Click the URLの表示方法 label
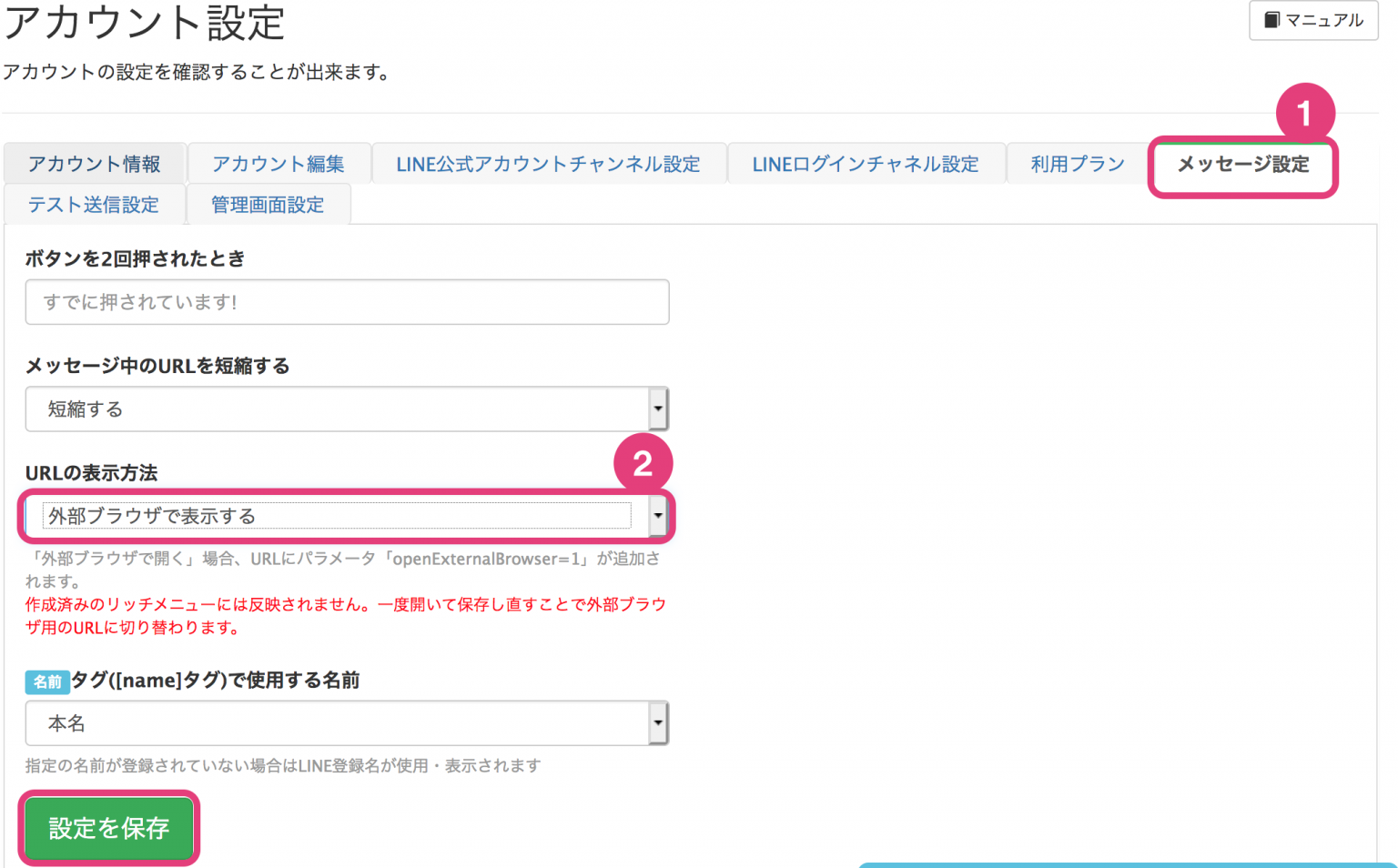The image size is (1398, 868). [91, 473]
